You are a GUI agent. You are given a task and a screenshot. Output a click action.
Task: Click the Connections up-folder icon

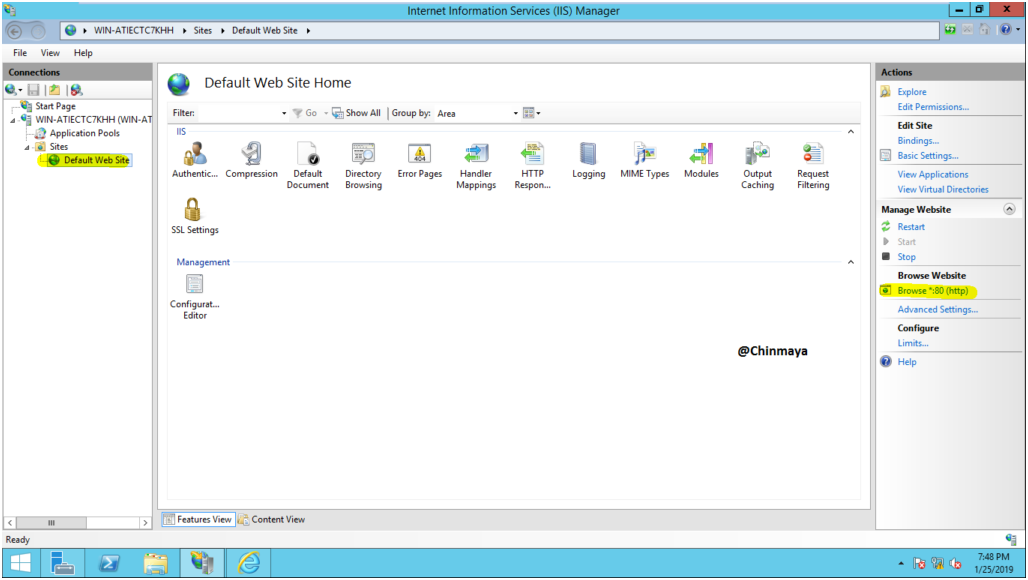coord(54,90)
